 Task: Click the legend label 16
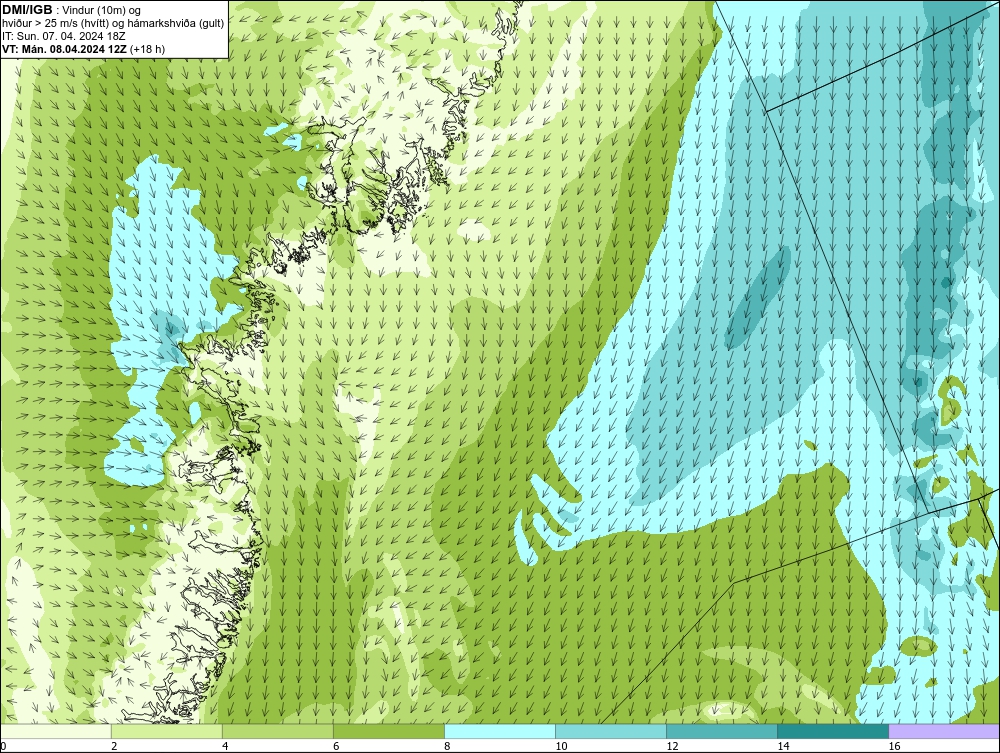tap(894, 746)
